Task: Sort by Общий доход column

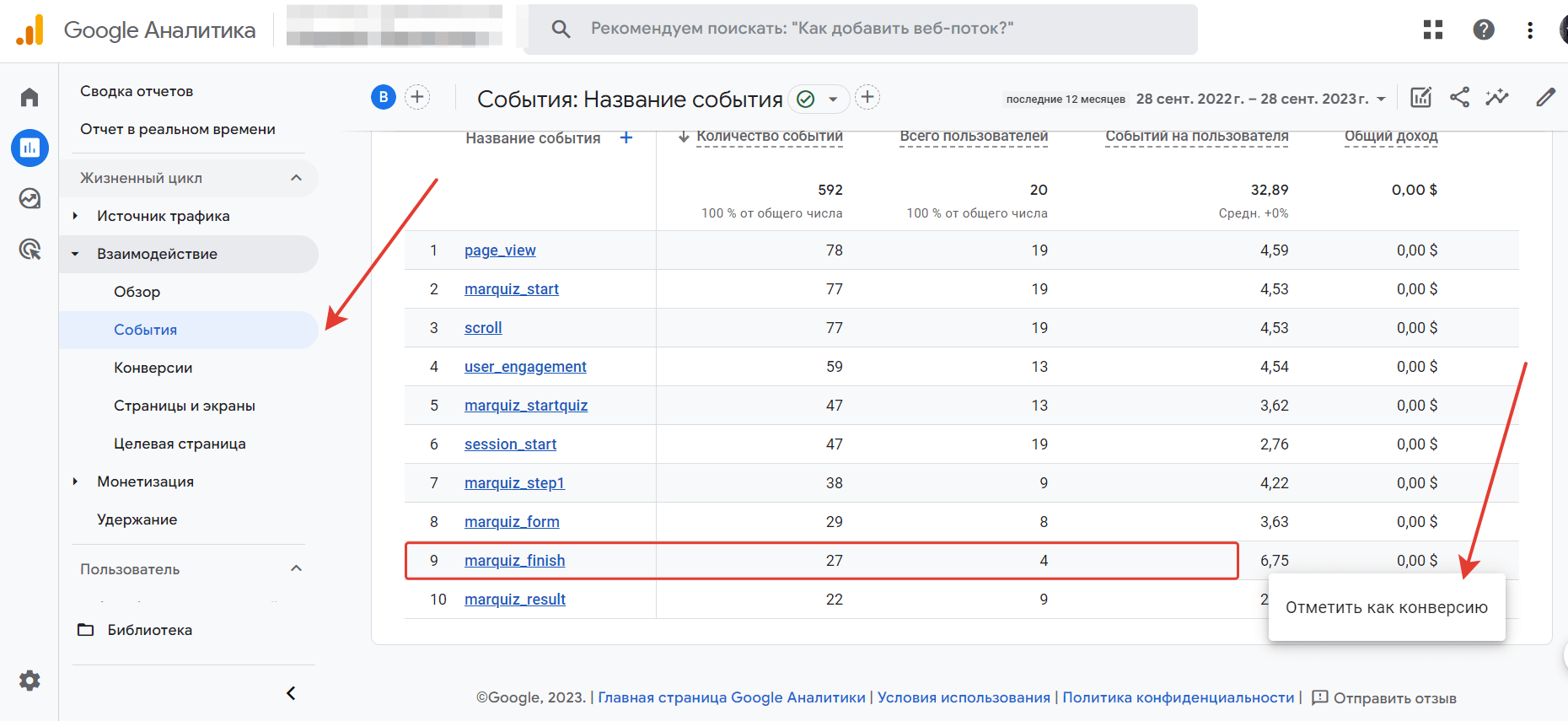Action: tap(1391, 137)
